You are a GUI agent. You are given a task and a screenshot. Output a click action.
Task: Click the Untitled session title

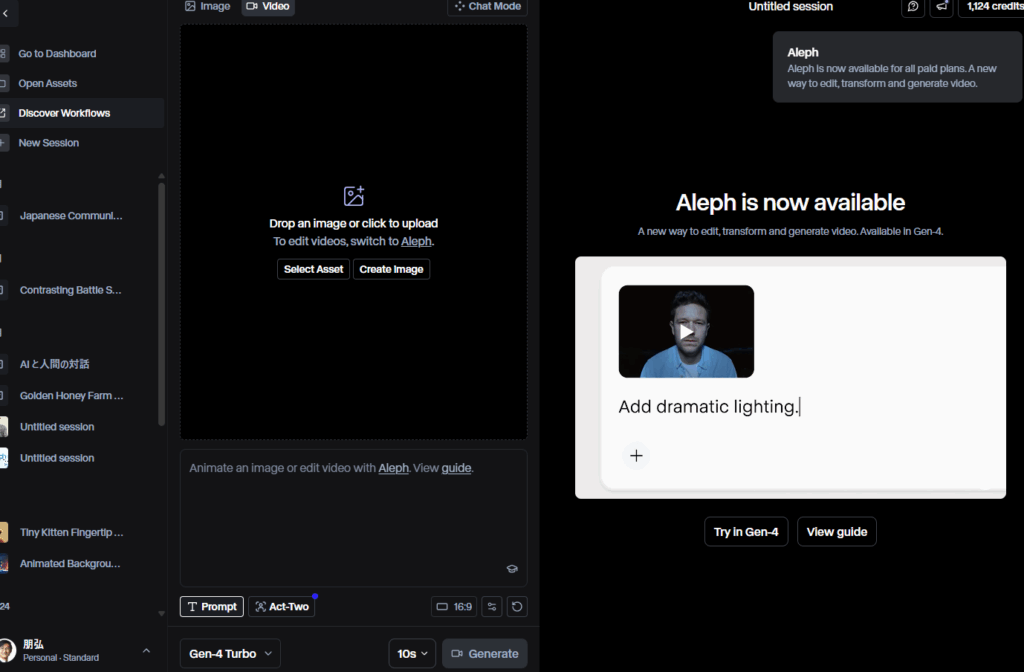[x=790, y=7]
